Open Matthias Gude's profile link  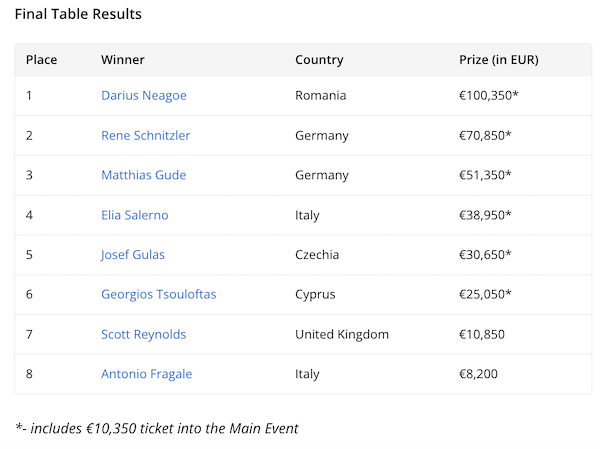pos(144,175)
